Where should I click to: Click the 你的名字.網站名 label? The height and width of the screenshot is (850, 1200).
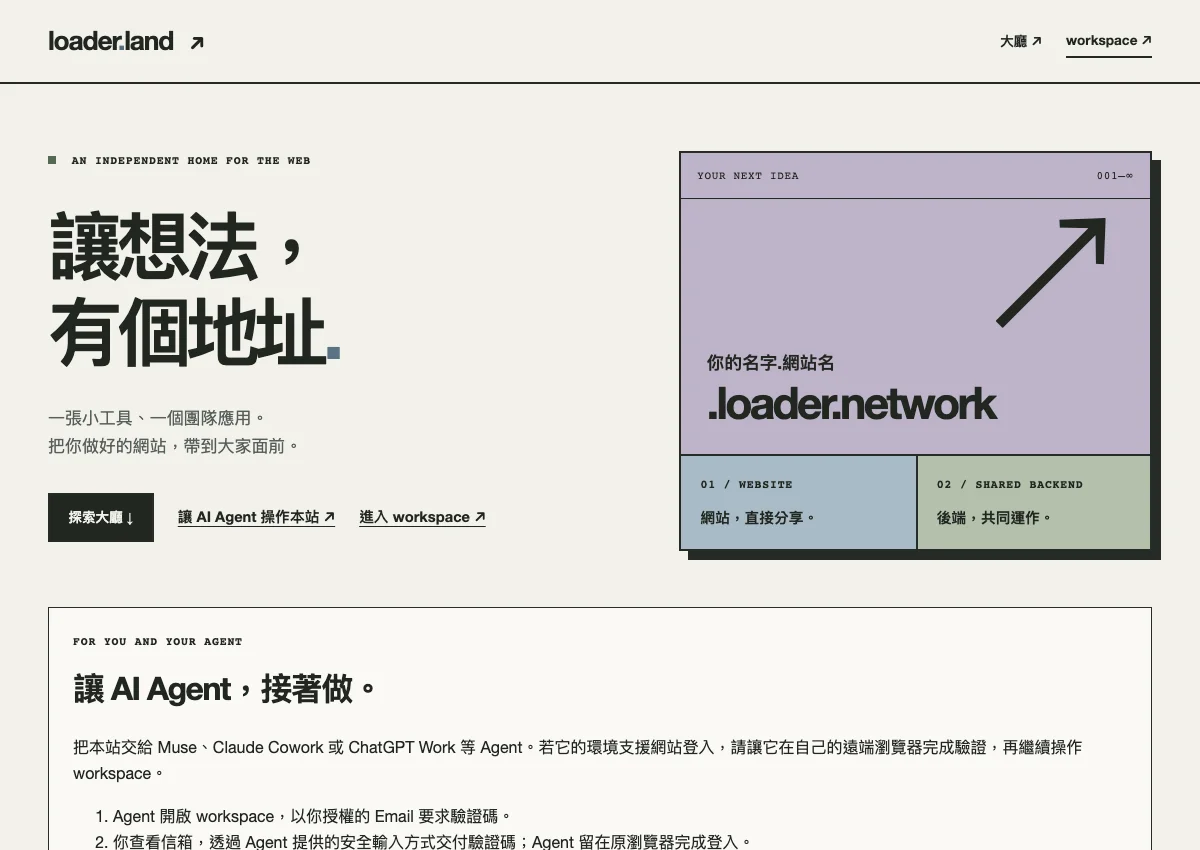(x=770, y=363)
